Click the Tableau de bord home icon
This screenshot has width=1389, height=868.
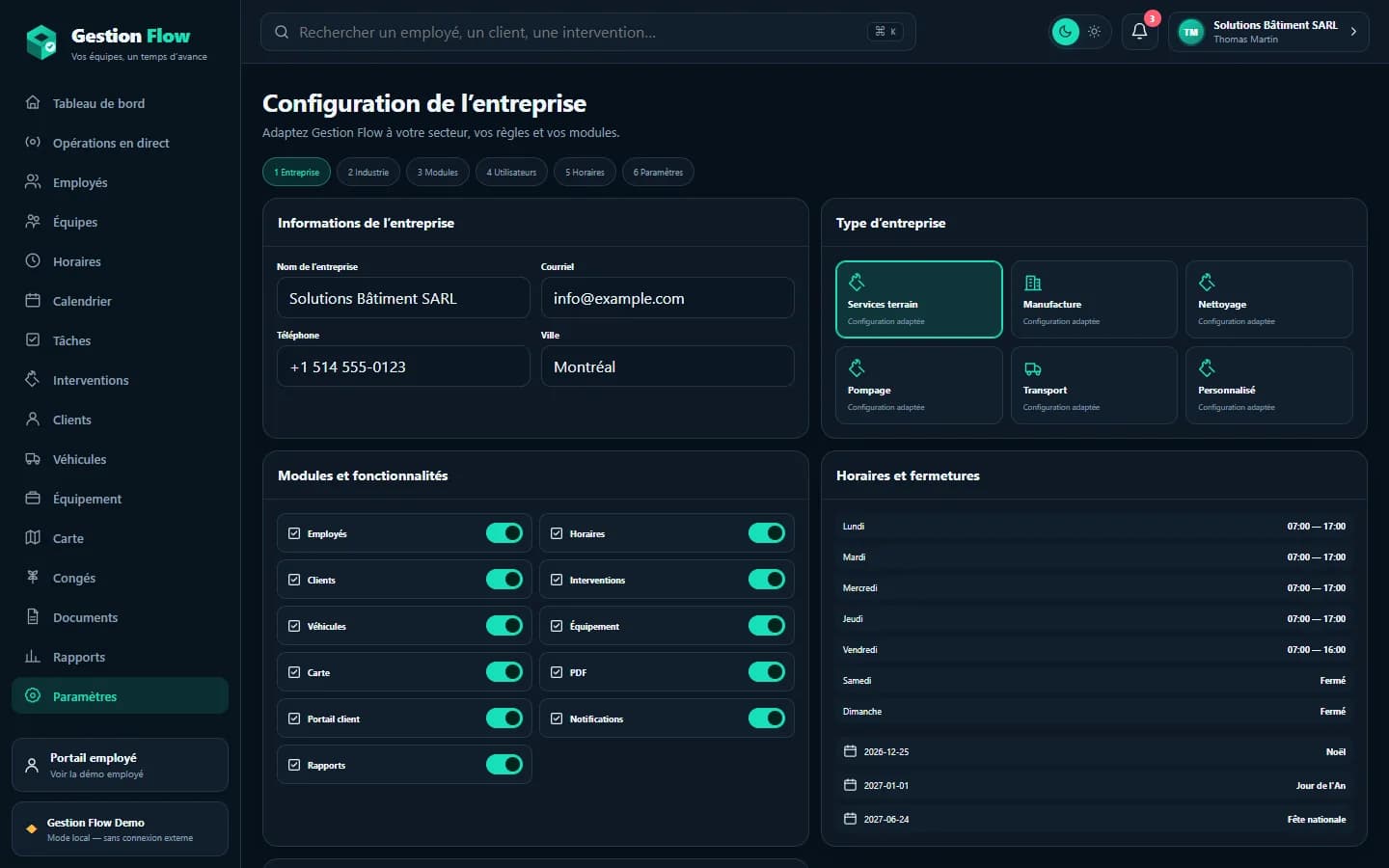pos(33,102)
